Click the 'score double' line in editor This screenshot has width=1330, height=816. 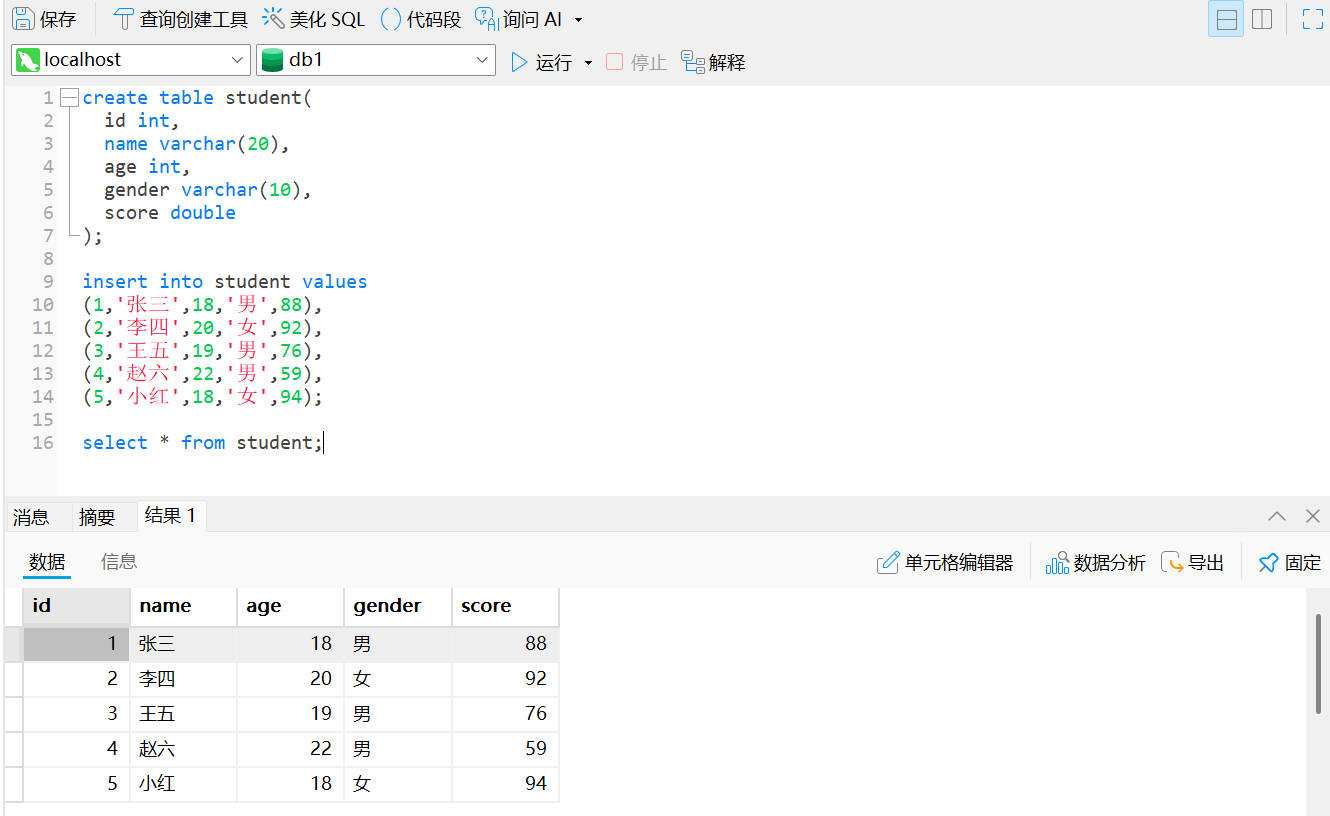coord(170,213)
